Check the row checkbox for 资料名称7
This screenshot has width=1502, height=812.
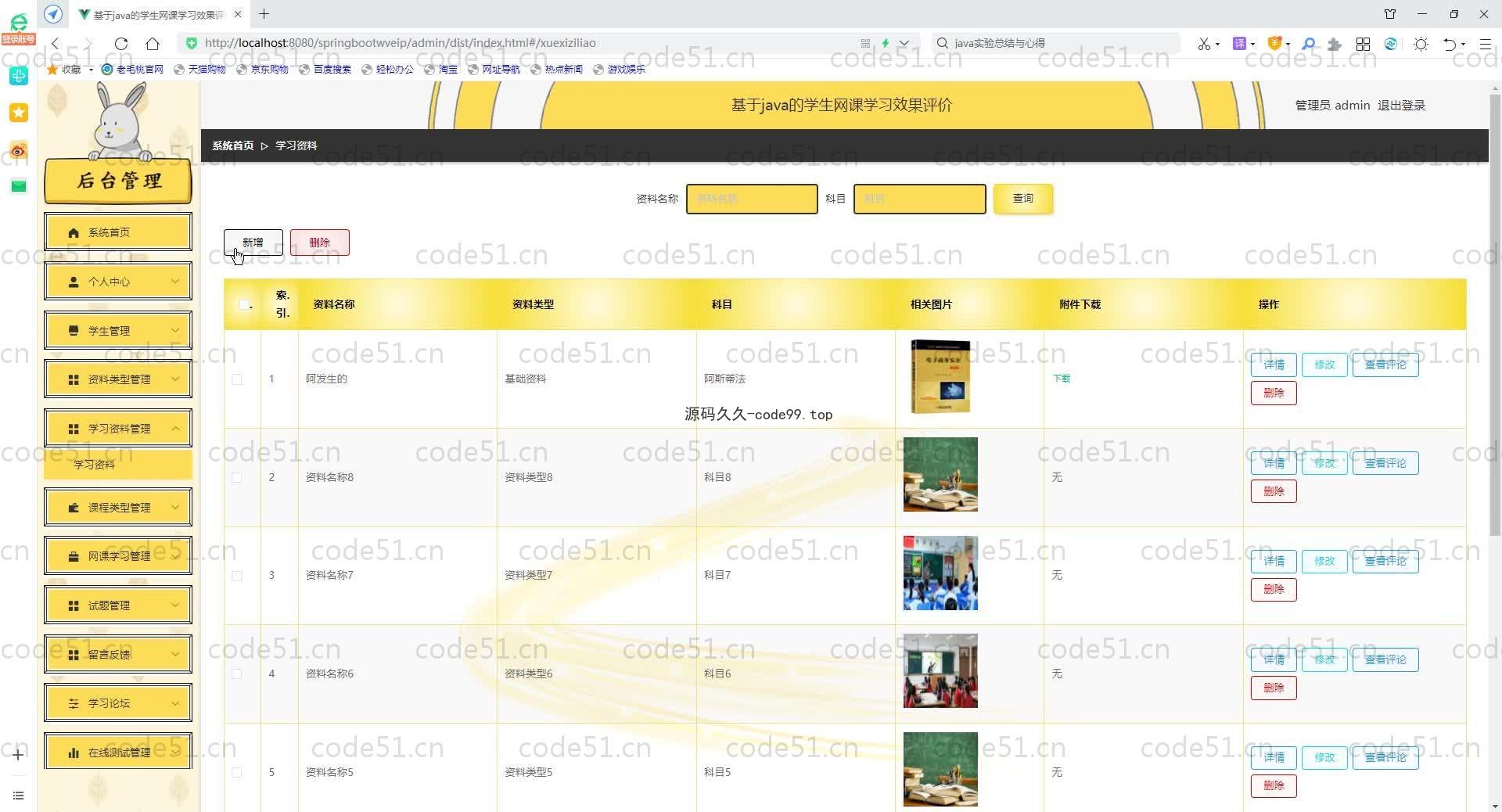click(x=236, y=576)
